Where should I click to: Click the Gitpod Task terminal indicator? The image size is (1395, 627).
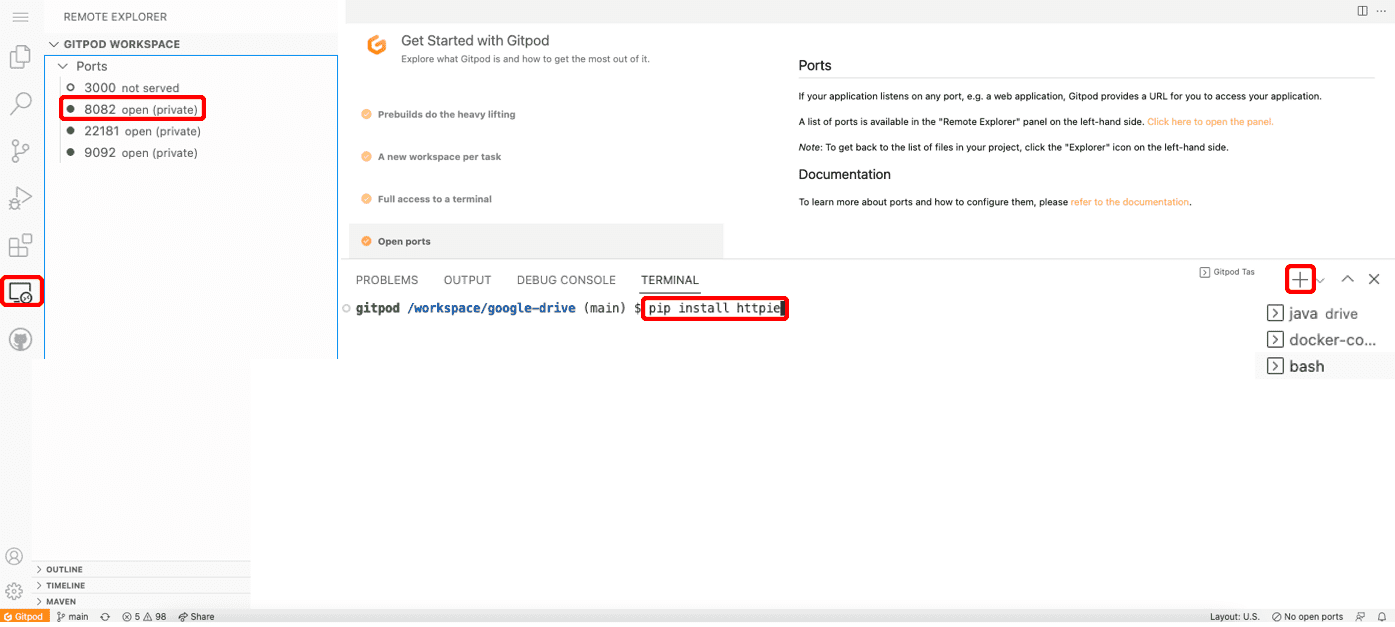(x=1227, y=272)
